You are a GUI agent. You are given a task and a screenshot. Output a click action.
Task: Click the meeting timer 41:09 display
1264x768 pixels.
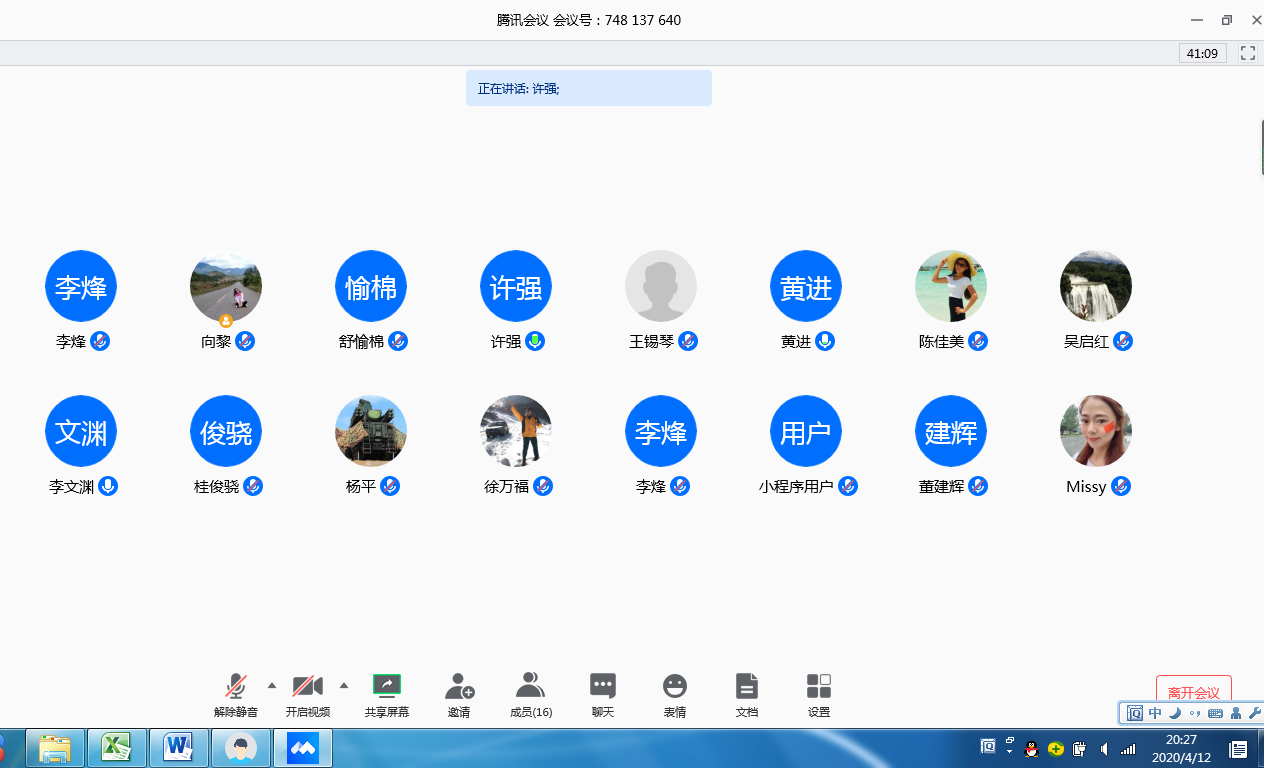[x=1201, y=53]
